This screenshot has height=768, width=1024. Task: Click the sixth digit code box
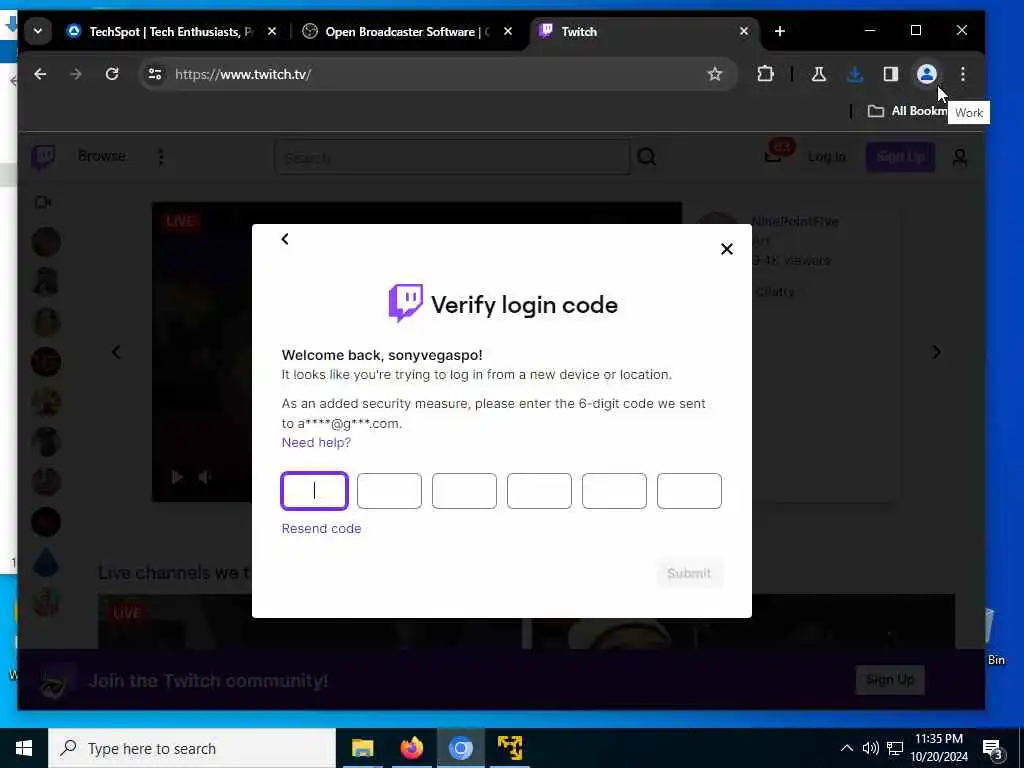690,490
